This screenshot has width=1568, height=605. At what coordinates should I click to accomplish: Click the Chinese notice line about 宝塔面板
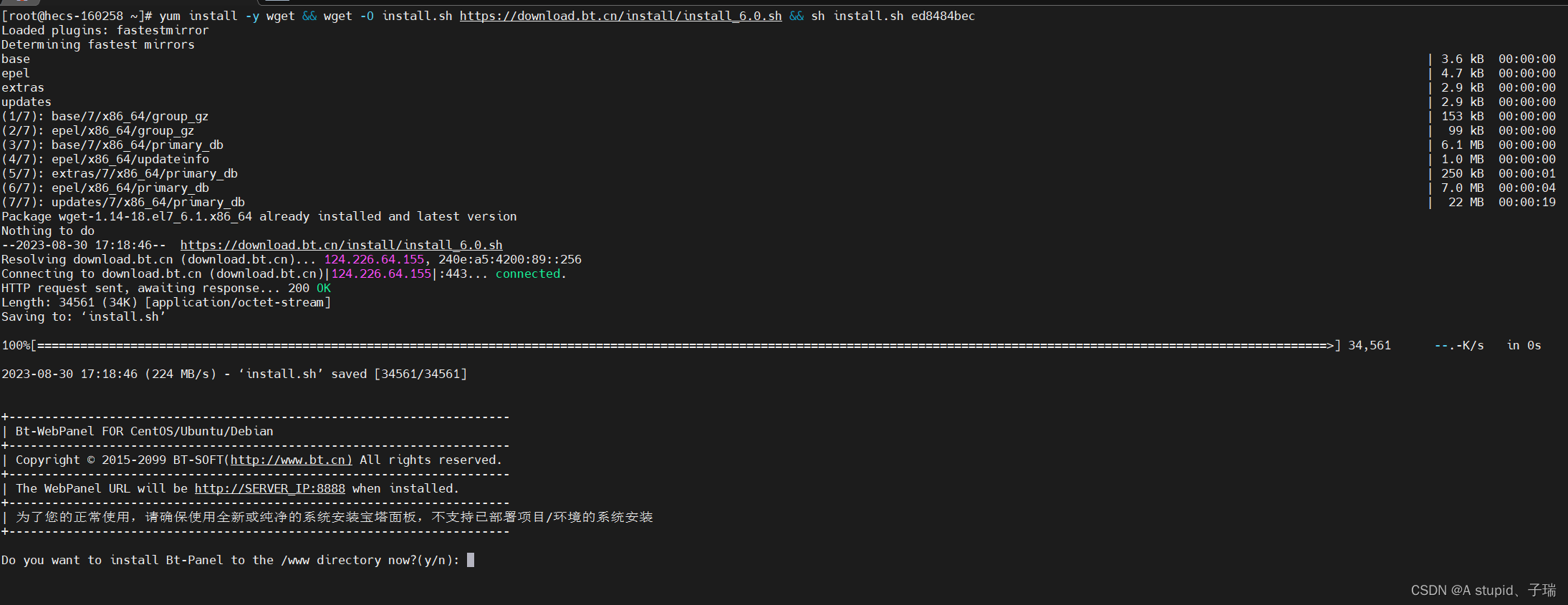point(335,517)
